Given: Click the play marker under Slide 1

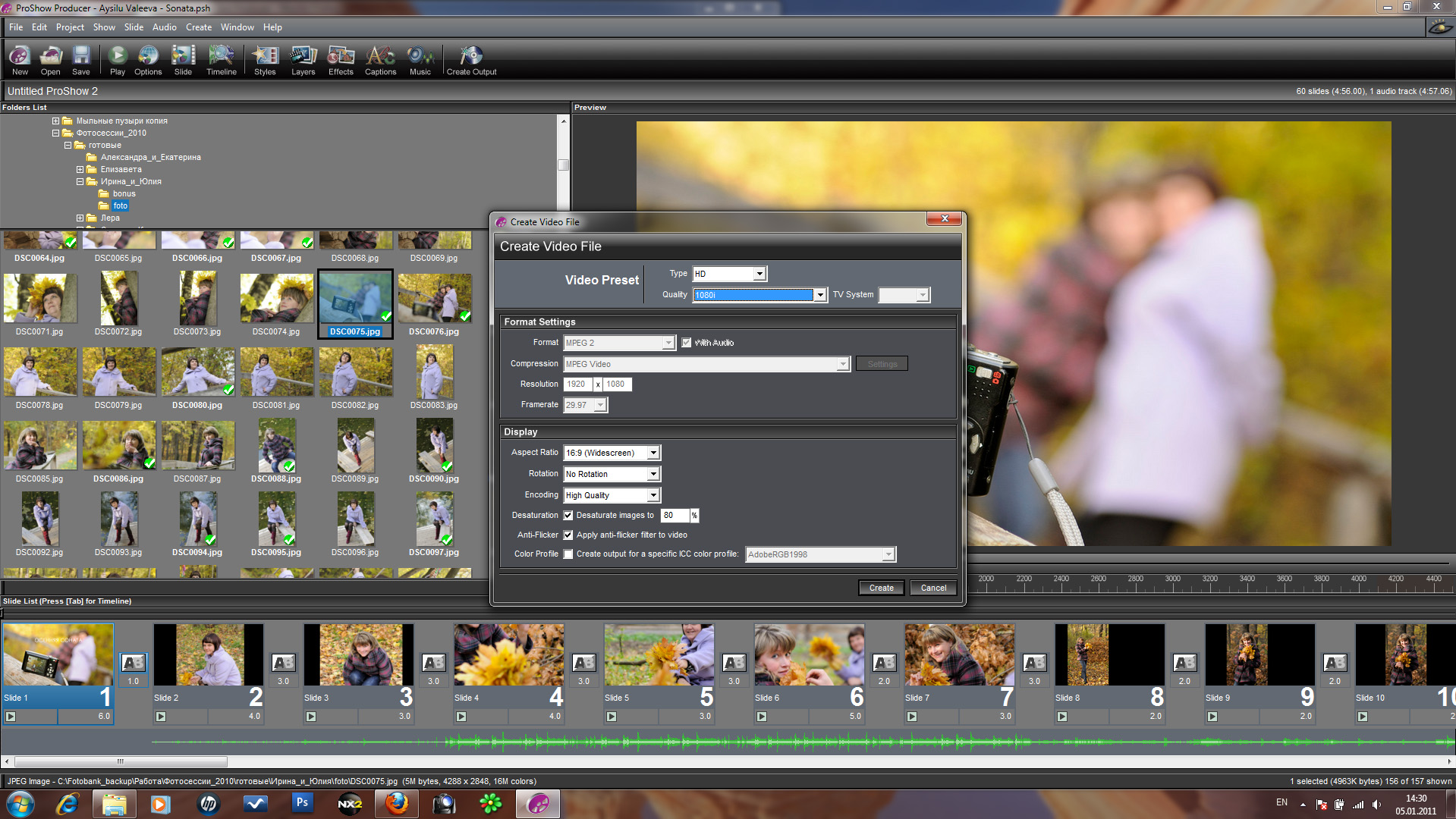Looking at the screenshot, I should (x=11, y=717).
